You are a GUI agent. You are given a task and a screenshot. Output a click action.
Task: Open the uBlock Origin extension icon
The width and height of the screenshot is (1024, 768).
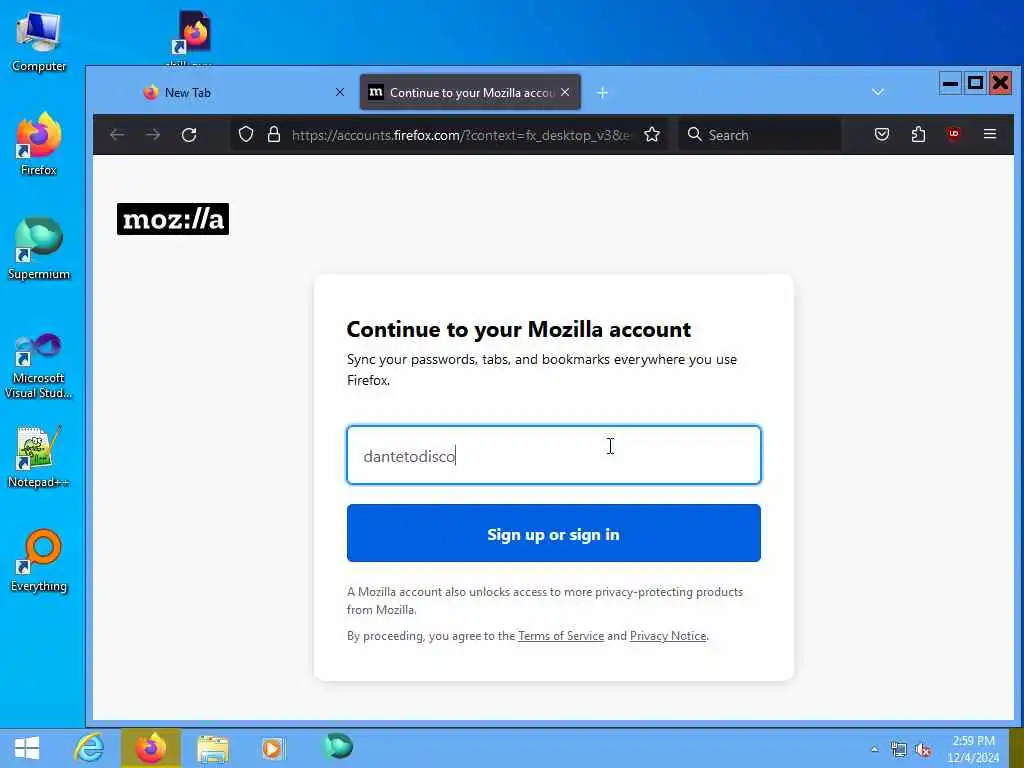tap(953, 135)
